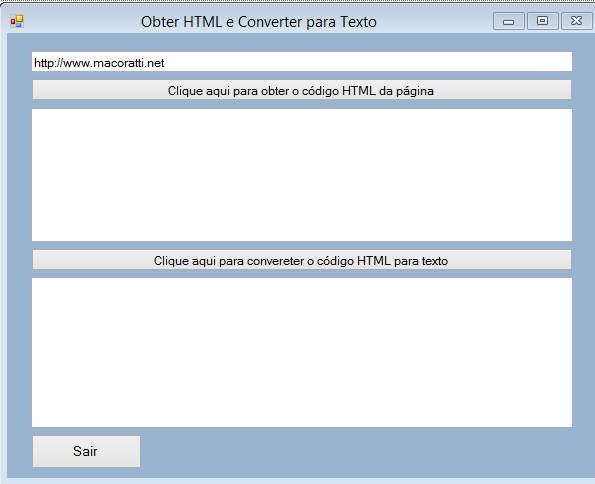Screen dimensions: 595x484
Task: Click the empty title bar area left of title
Action: [x=82, y=22]
